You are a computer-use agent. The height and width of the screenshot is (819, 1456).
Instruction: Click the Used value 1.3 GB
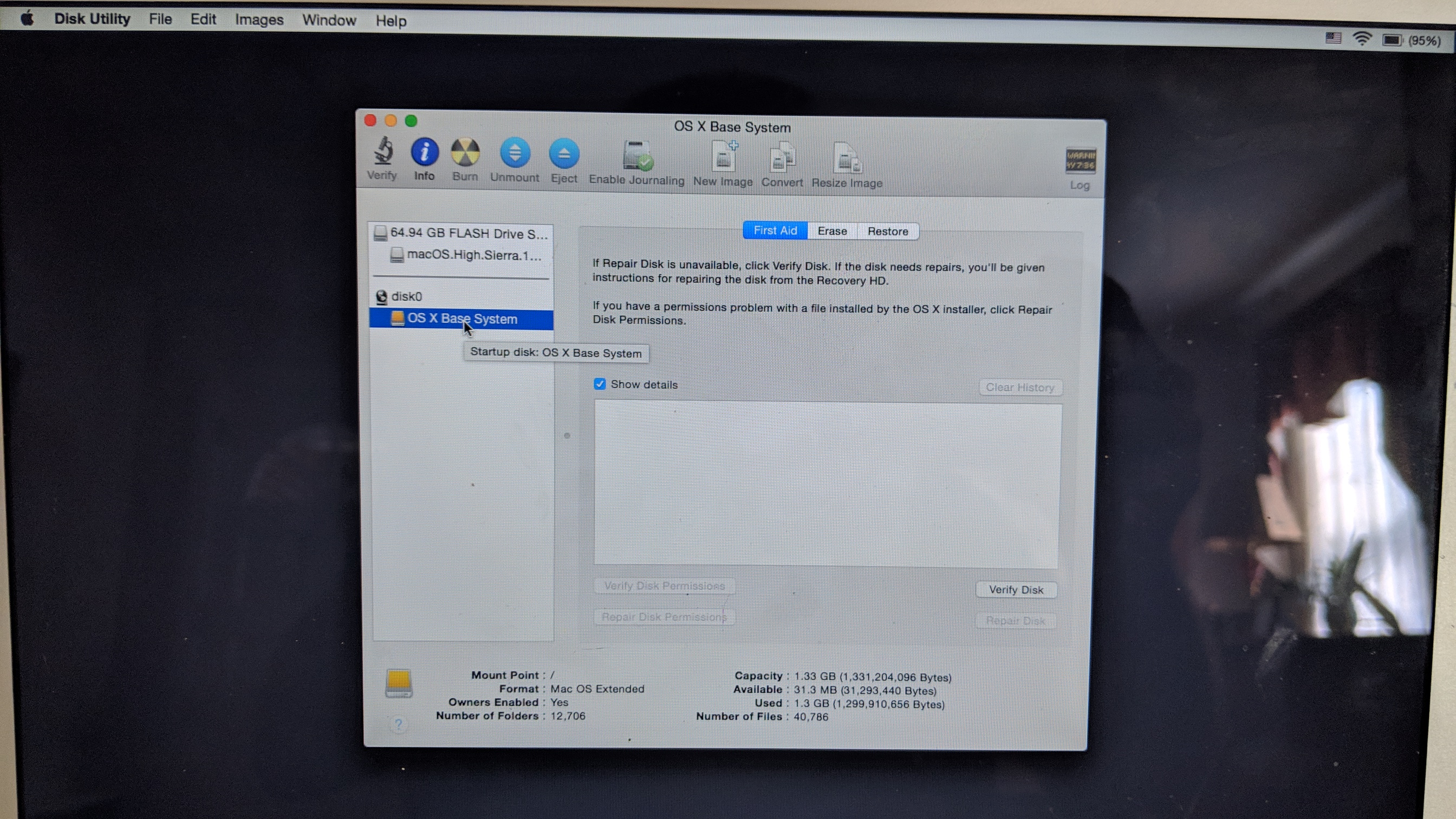pyautogui.click(x=869, y=704)
